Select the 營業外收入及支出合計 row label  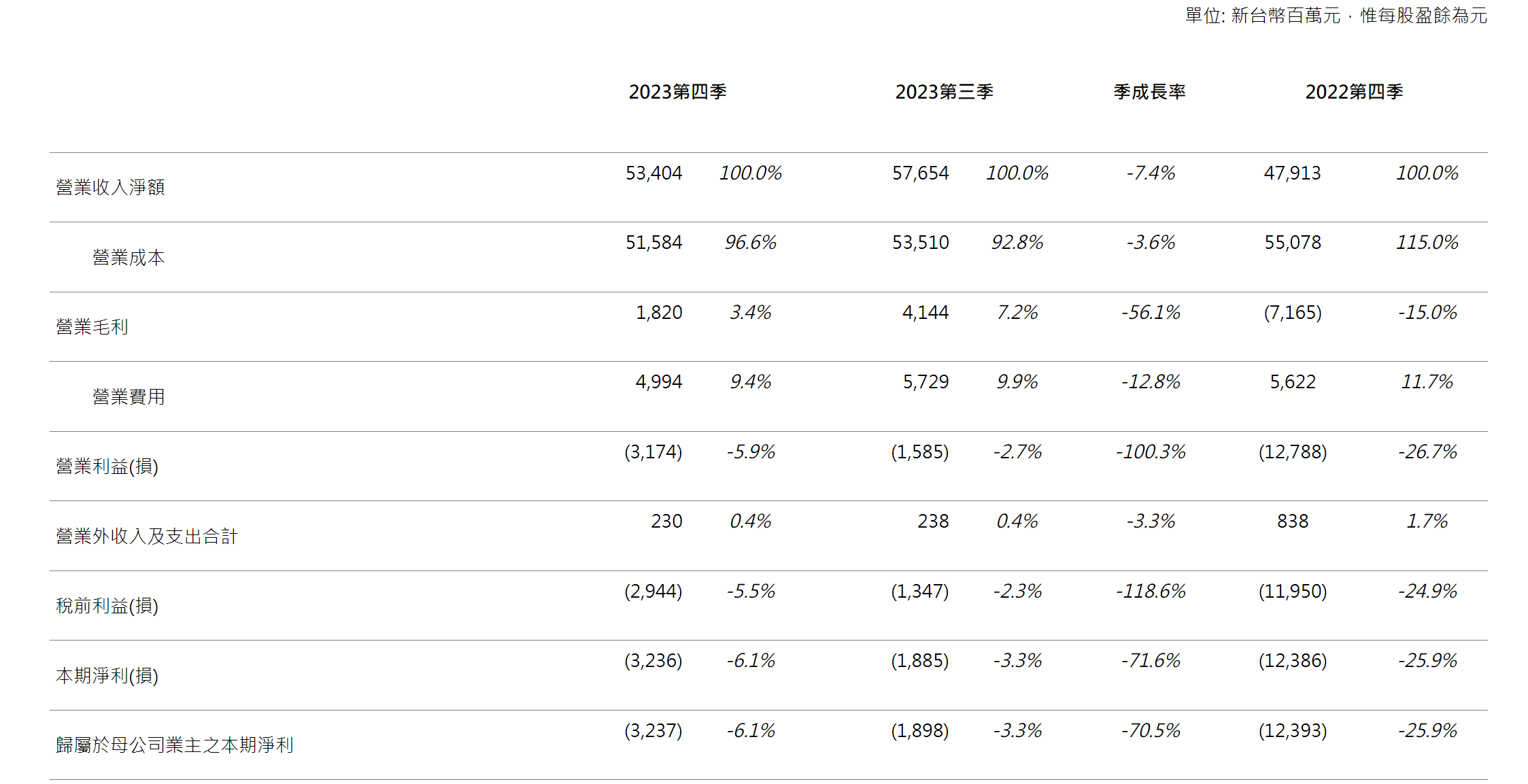point(147,536)
